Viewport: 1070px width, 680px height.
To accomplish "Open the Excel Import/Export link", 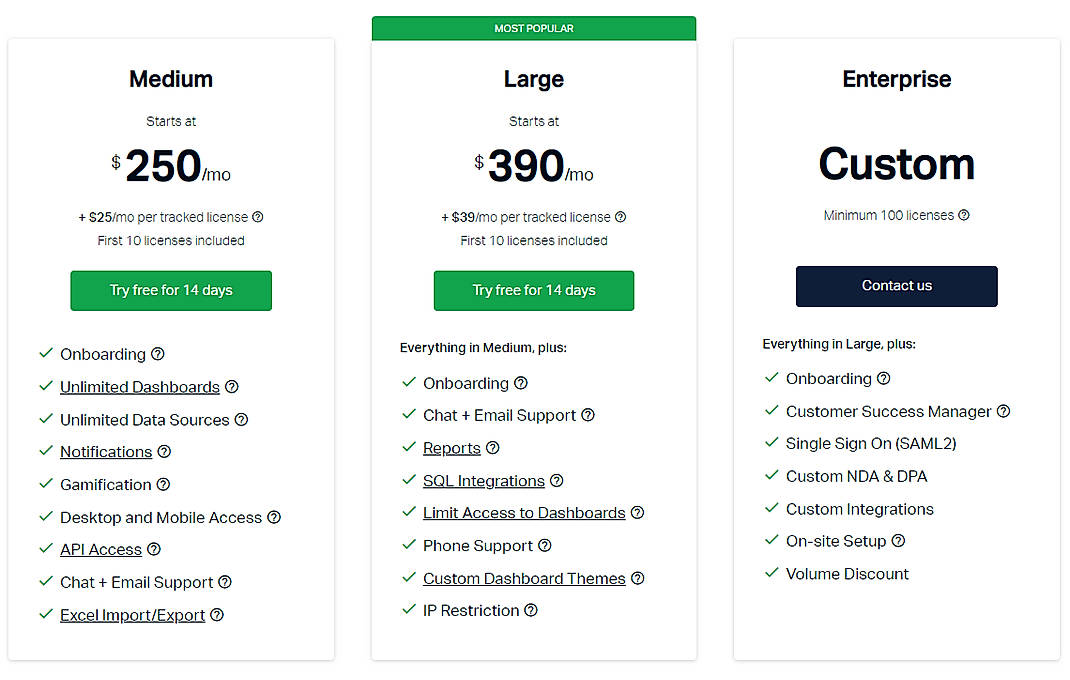I will 131,614.
